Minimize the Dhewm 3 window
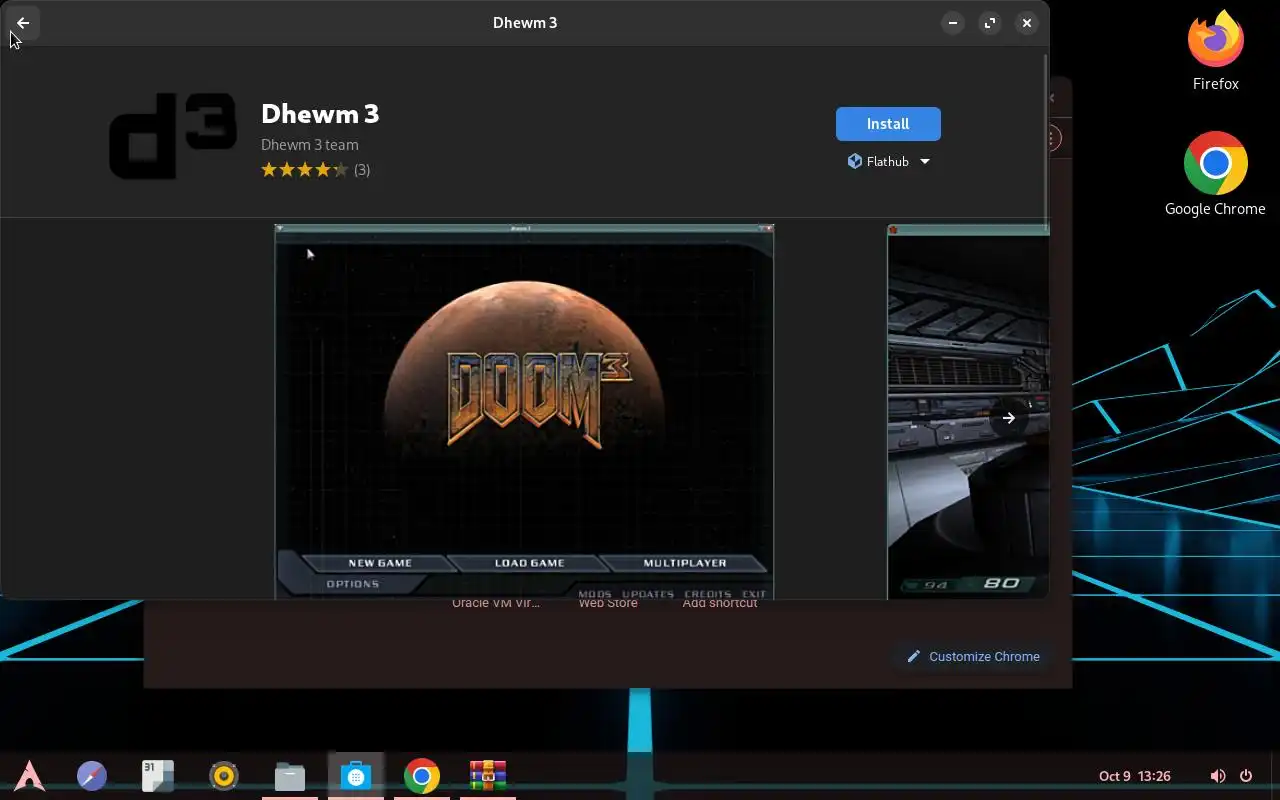 pos(953,23)
